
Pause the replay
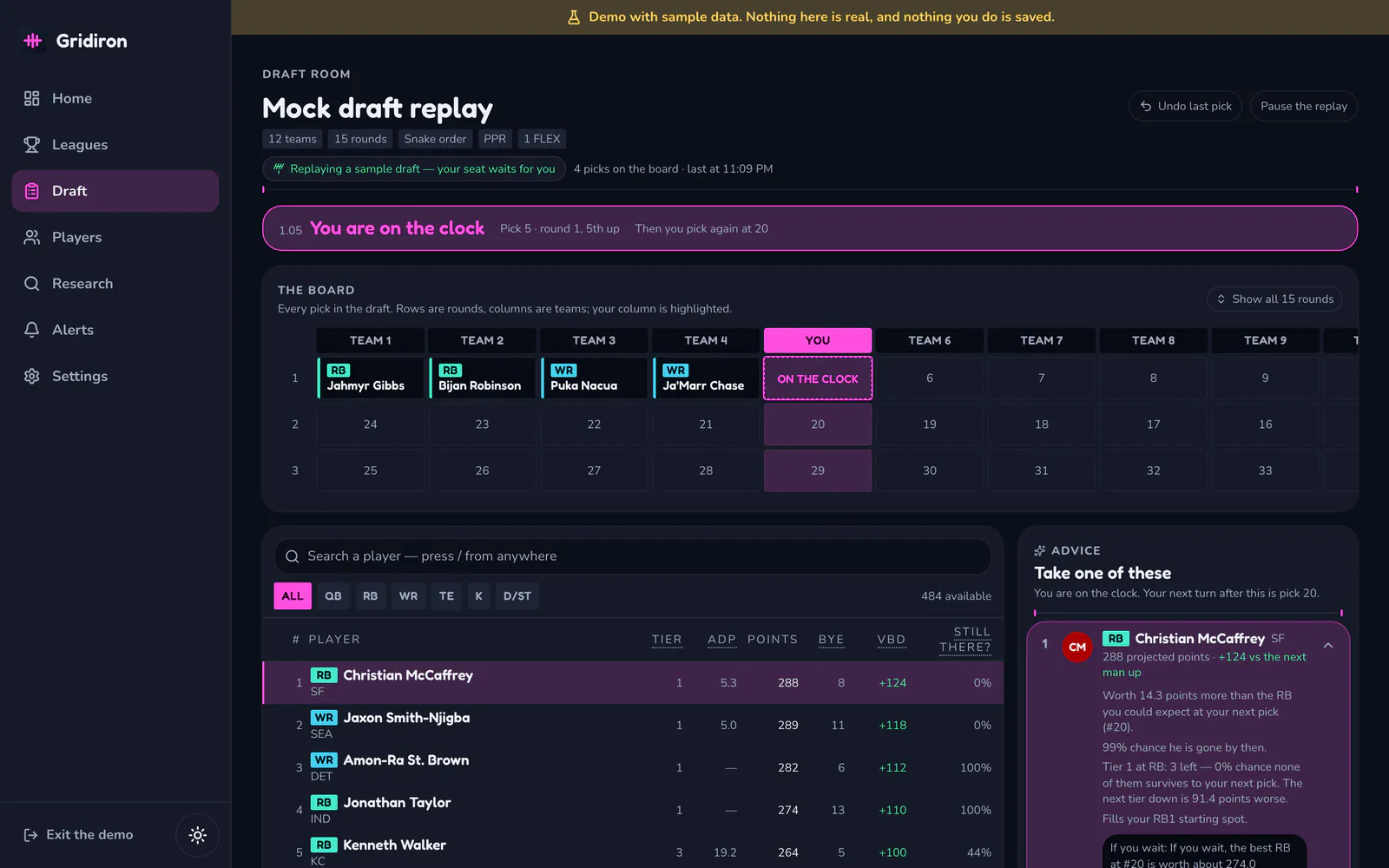pos(1304,106)
